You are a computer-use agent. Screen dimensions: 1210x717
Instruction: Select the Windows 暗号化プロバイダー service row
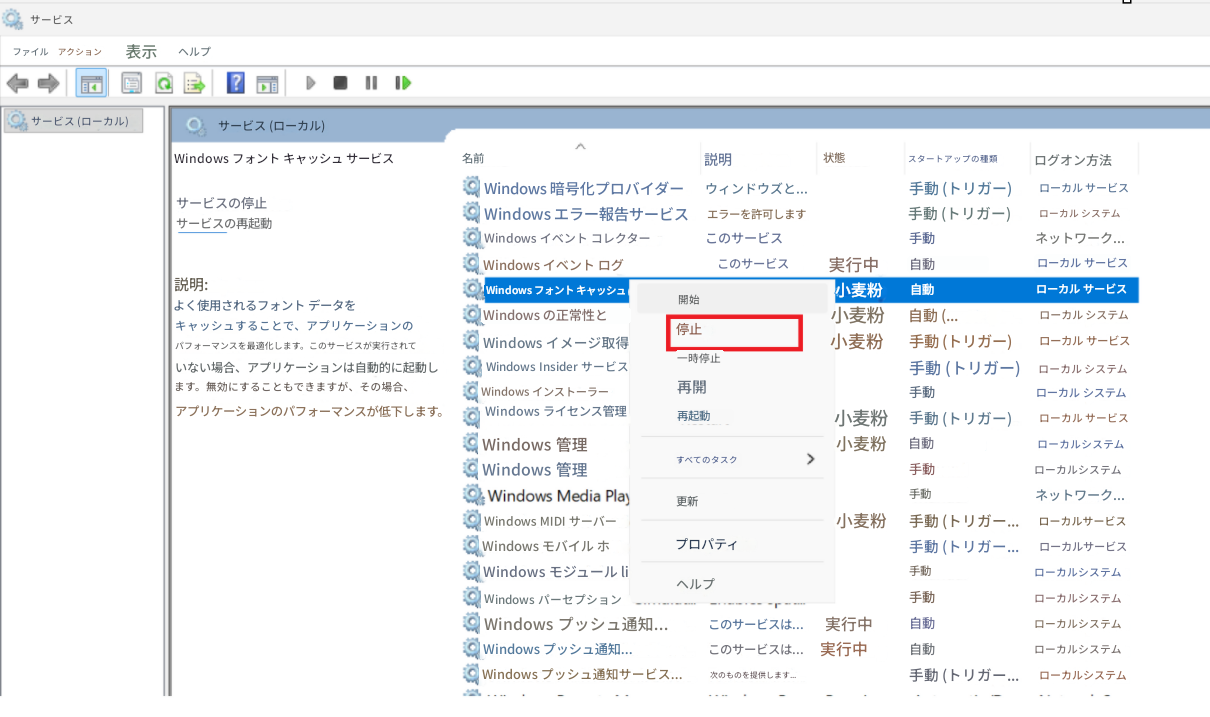coord(800,188)
